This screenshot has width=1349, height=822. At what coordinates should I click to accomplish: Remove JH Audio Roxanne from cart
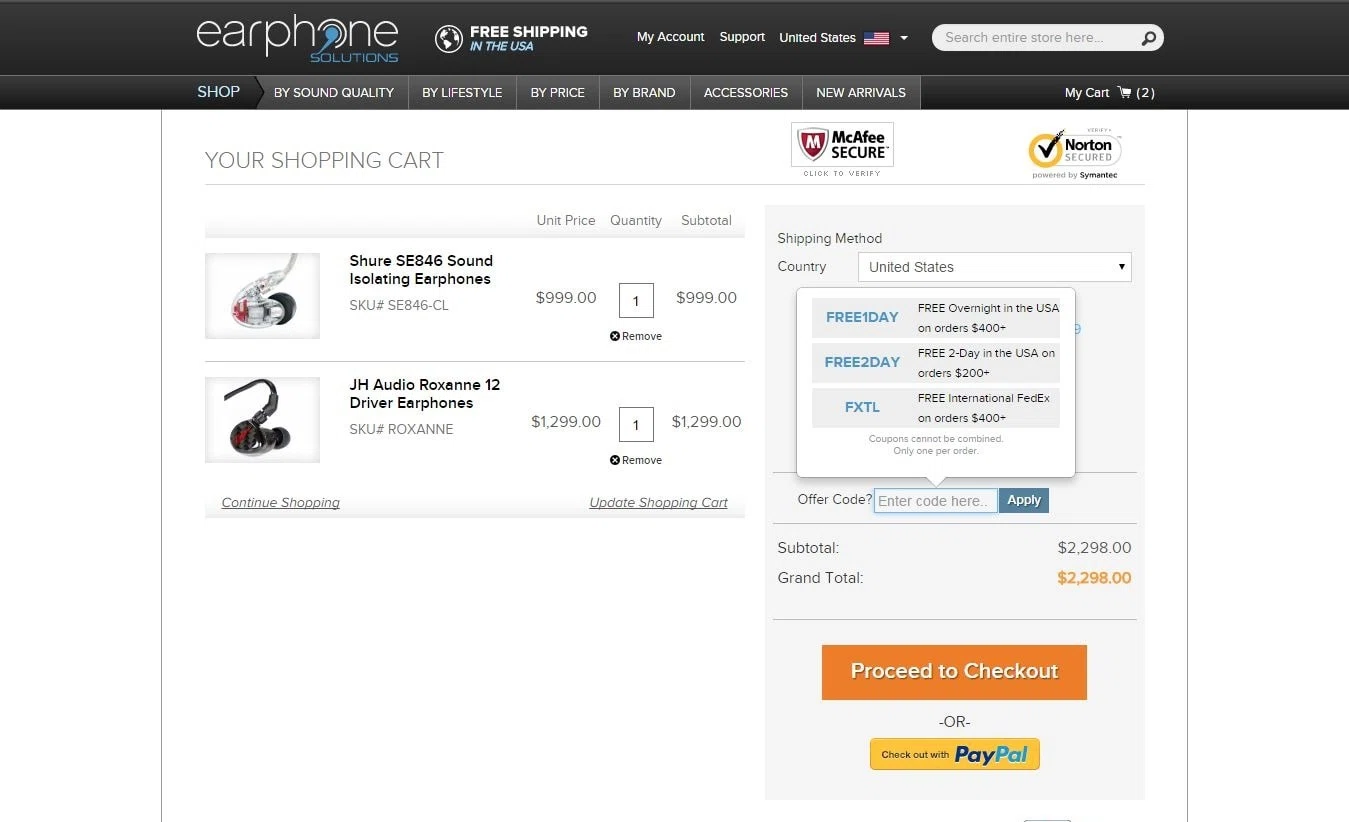tap(636, 460)
